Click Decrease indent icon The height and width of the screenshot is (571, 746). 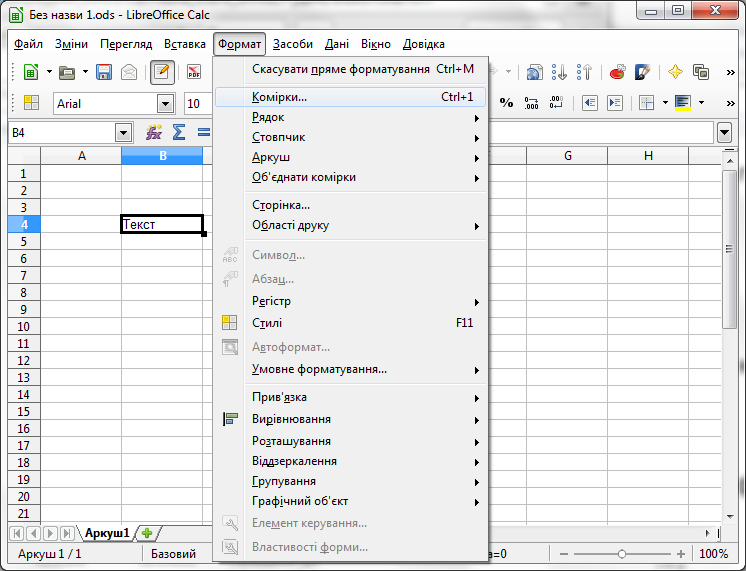(x=589, y=103)
